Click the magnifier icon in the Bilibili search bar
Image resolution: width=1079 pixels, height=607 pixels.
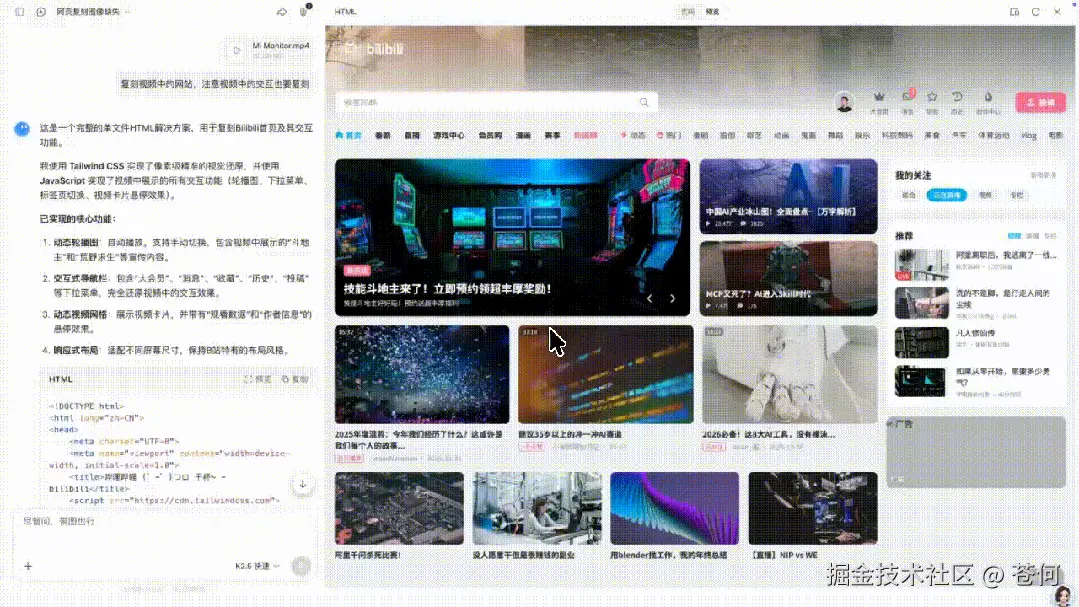(x=645, y=102)
